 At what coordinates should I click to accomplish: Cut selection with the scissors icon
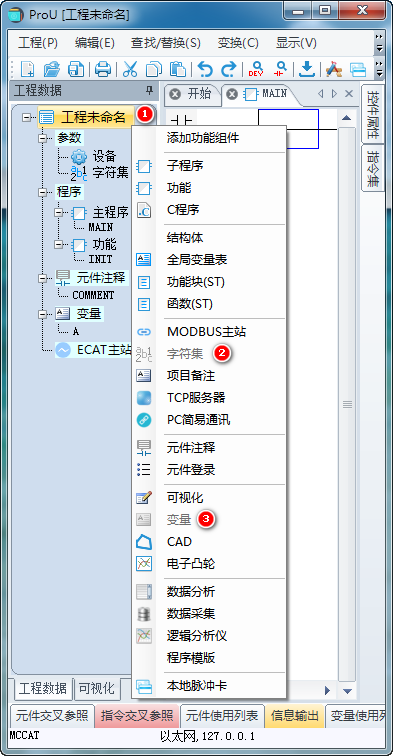(x=130, y=69)
